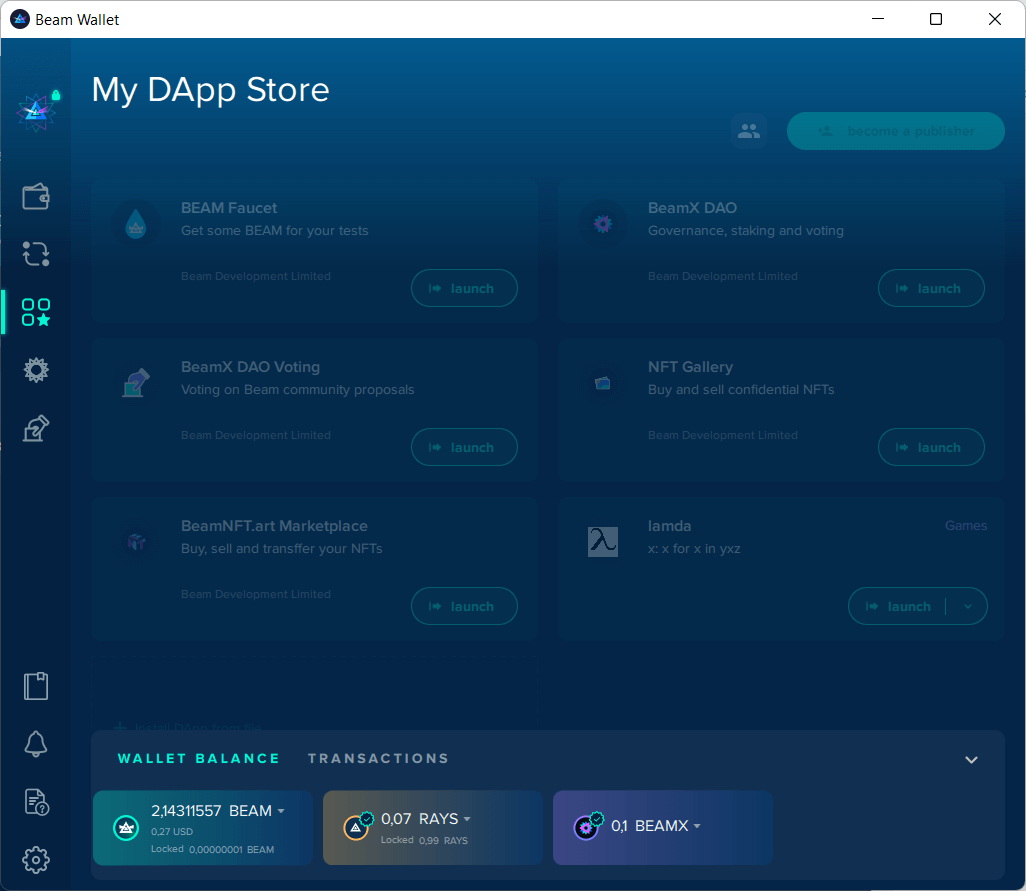This screenshot has height=891, width=1026.
Task: Expand the RAYS asset dropdown arrow
Action: (467, 820)
